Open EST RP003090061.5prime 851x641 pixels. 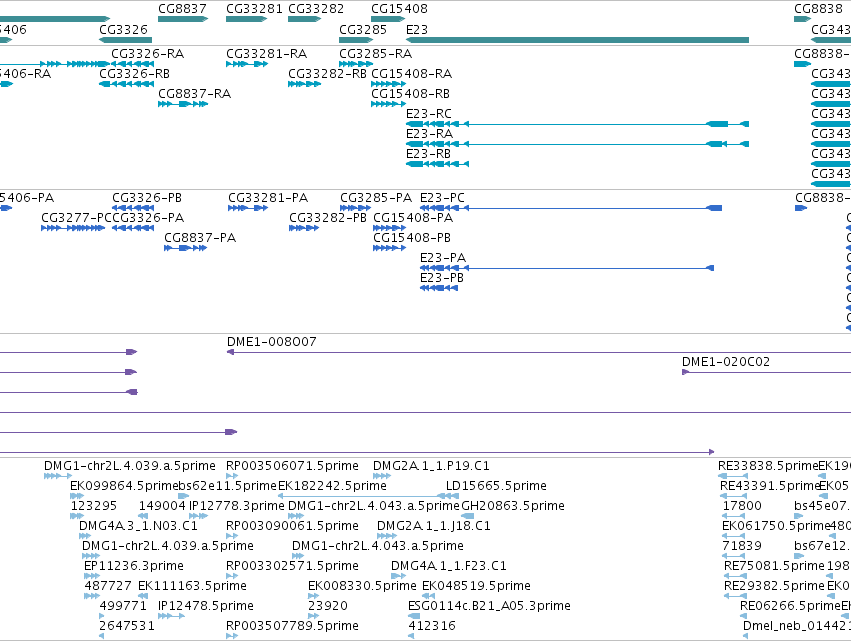[x=232, y=536]
